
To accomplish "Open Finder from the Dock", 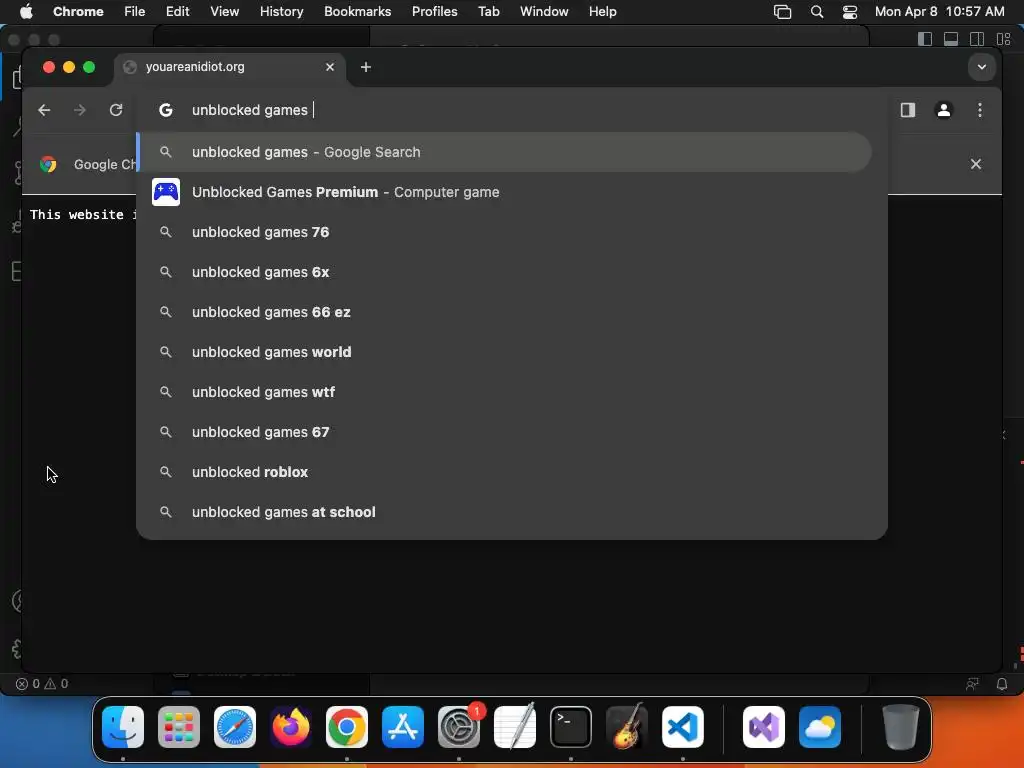I will (x=123, y=727).
